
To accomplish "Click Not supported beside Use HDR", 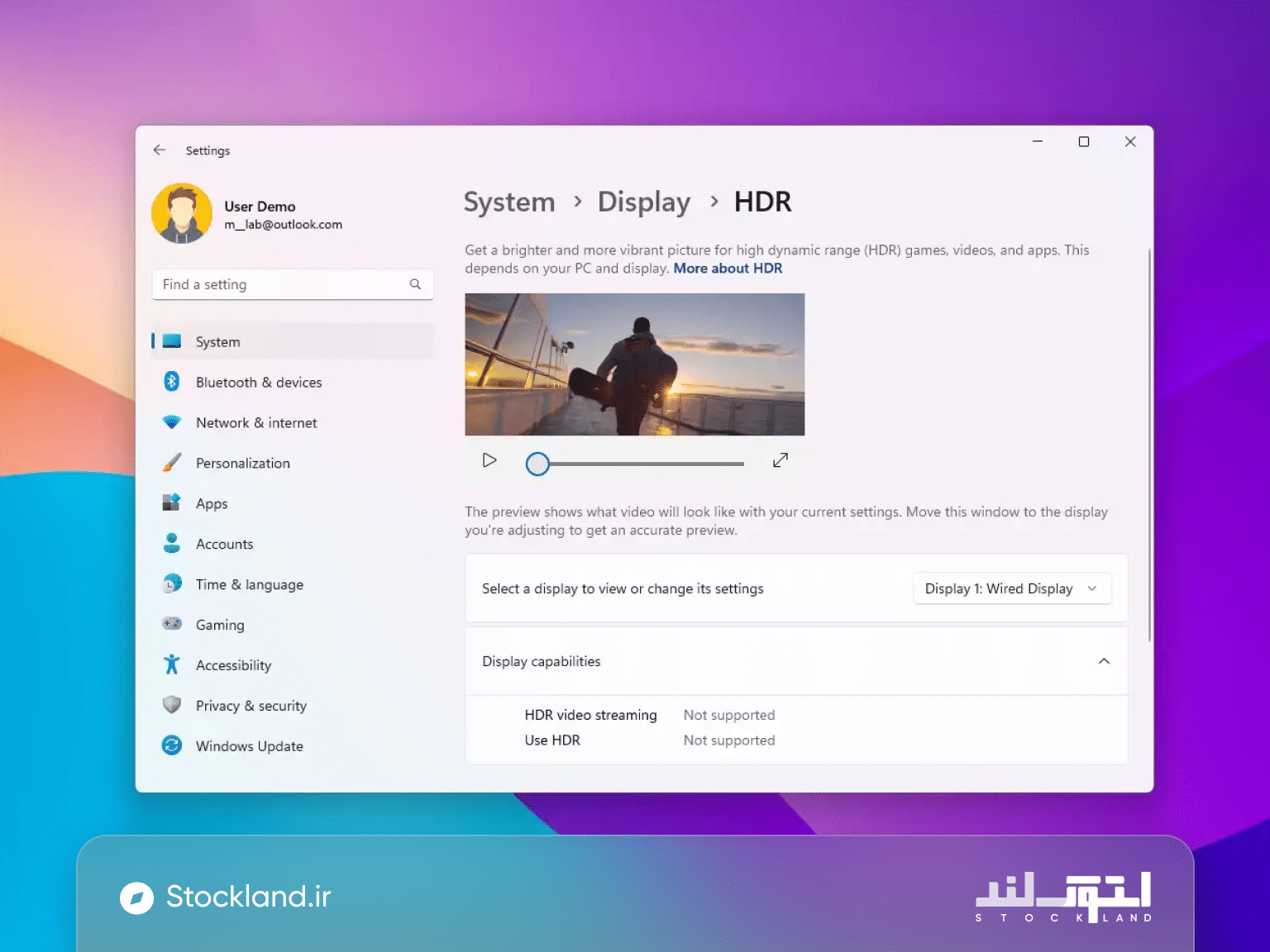I will (729, 740).
